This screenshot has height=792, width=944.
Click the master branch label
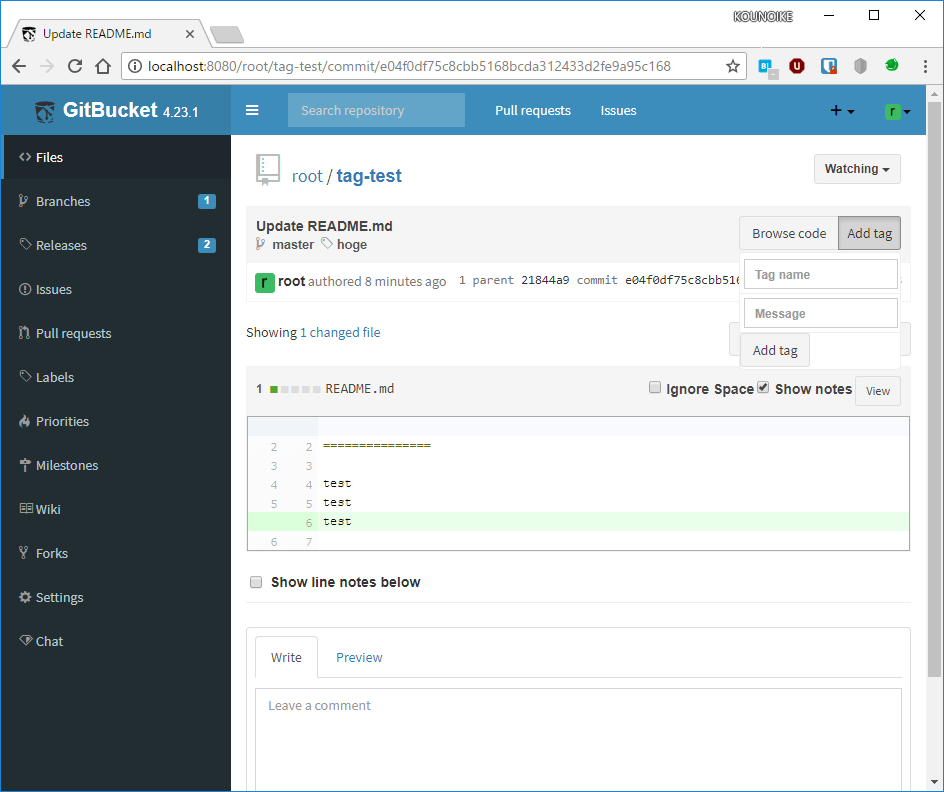tap(293, 244)
